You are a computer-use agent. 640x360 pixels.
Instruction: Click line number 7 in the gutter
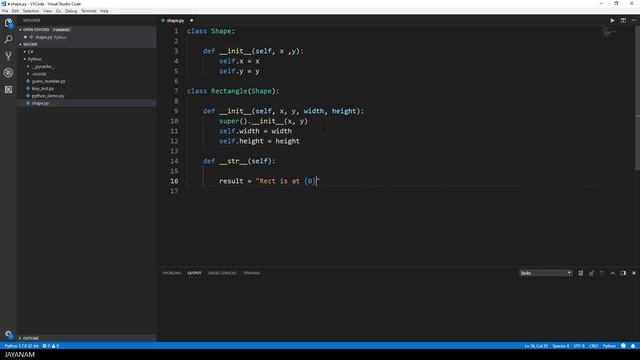pyautogui.click(x=176, y=91)
